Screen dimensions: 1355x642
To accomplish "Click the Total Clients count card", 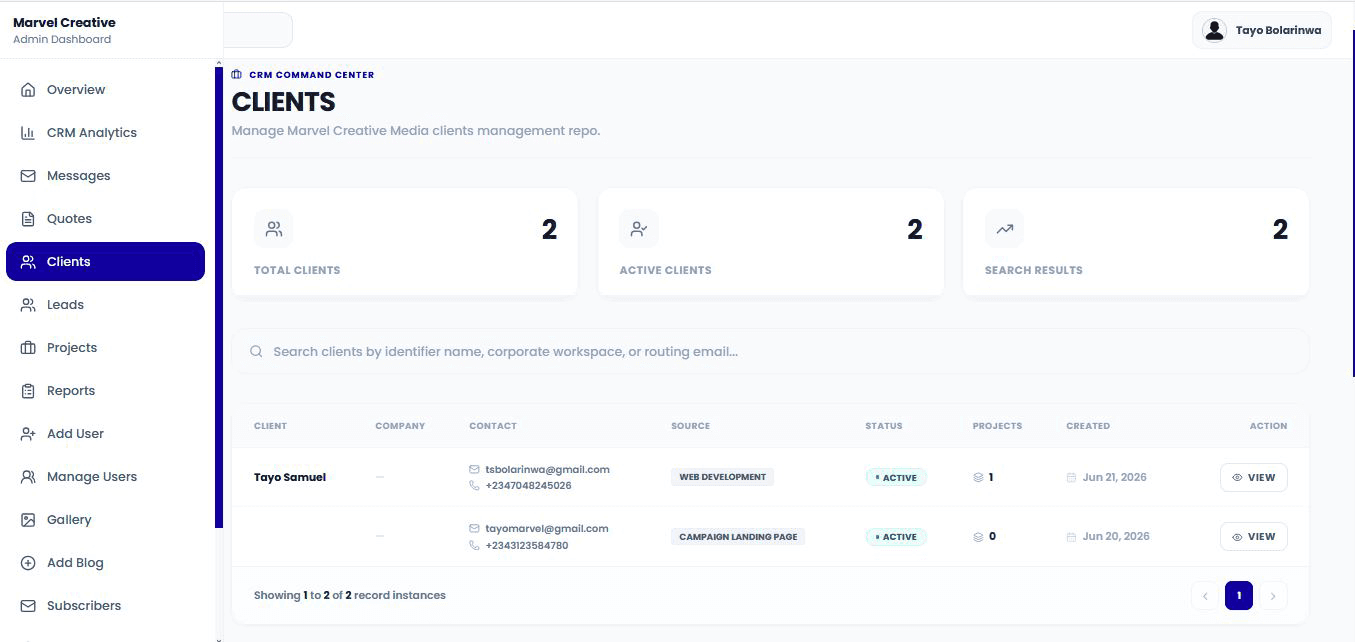I will point(405,242).
